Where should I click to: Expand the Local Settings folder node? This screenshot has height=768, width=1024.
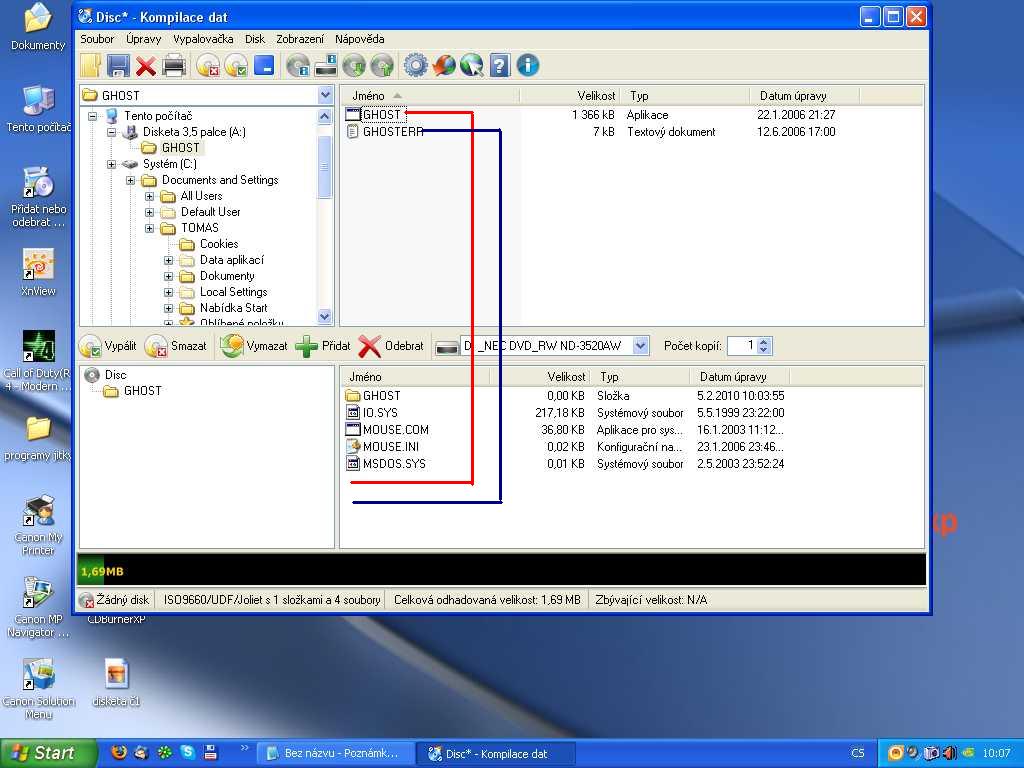coord(168,292)
